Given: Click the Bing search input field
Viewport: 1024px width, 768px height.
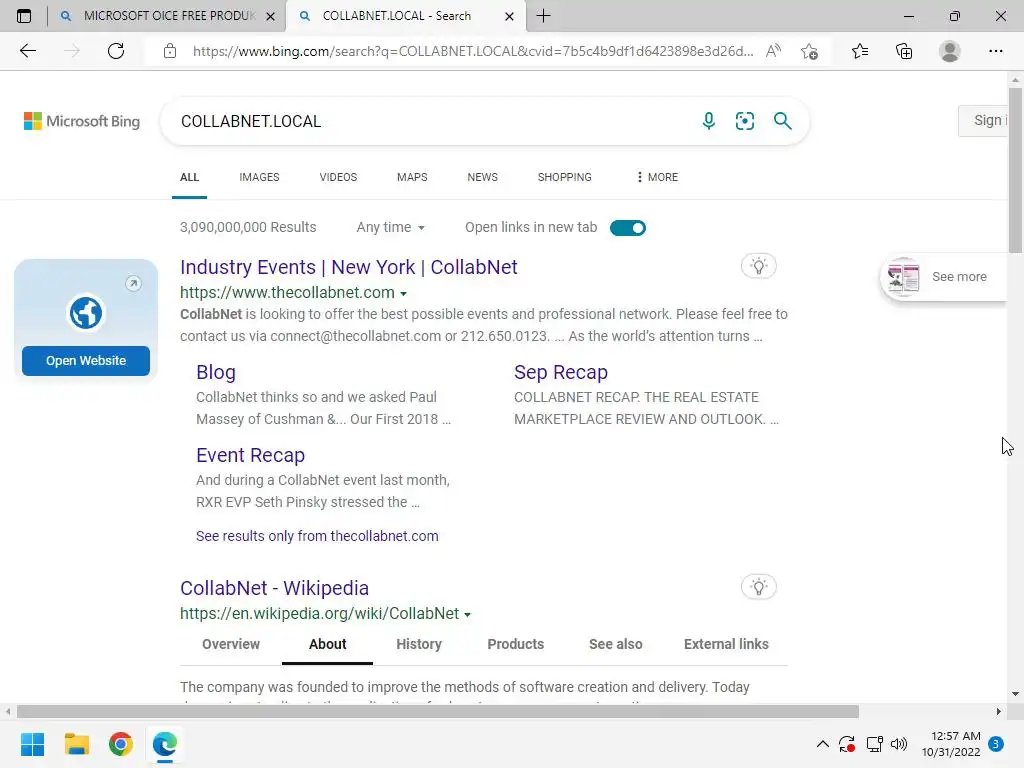Looking at the screenshot, I should point(431,121).
